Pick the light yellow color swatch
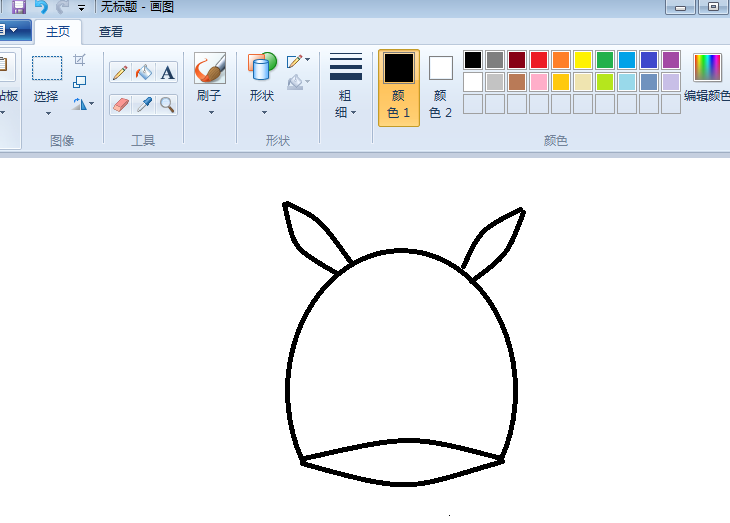 [x=583, y=82]
